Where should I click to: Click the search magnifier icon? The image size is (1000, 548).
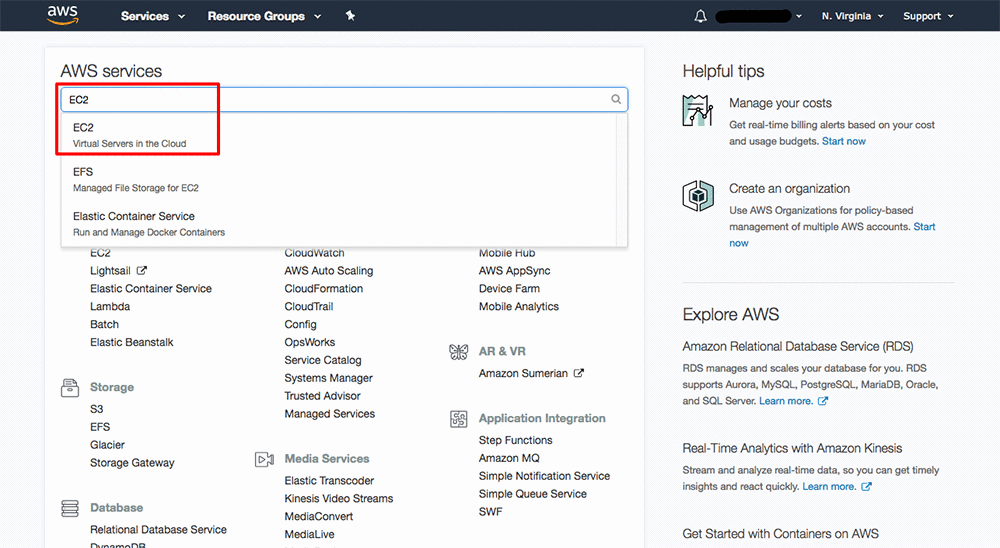coord(616,99)
